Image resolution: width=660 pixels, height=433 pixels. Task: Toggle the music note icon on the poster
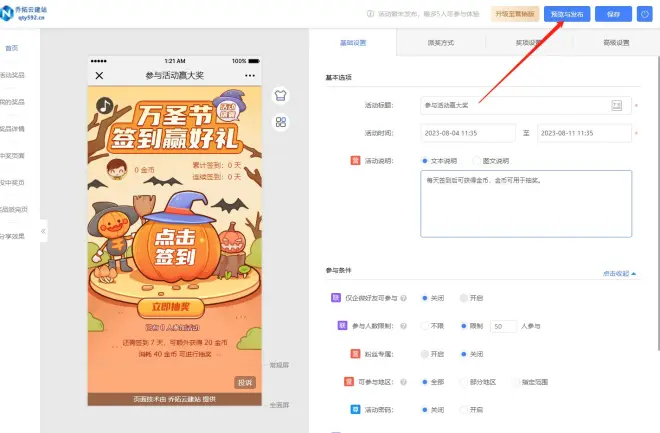coord(104,104)
